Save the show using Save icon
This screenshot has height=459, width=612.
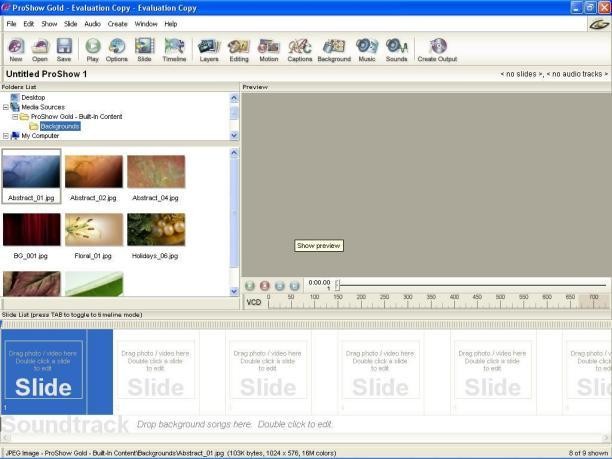[x=64, y=50]
